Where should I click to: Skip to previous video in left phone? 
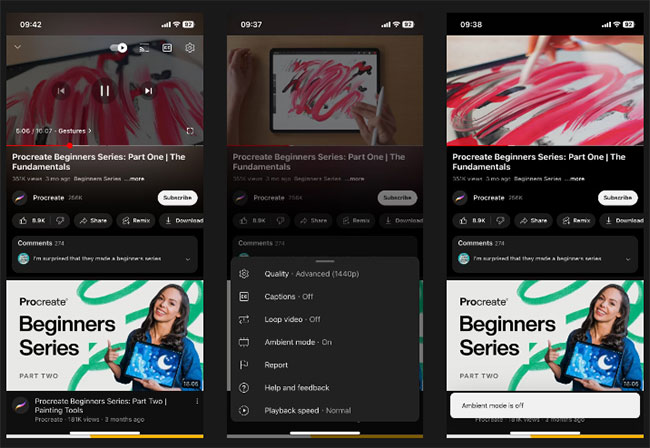pyautogui.click(x=61, y=91)
